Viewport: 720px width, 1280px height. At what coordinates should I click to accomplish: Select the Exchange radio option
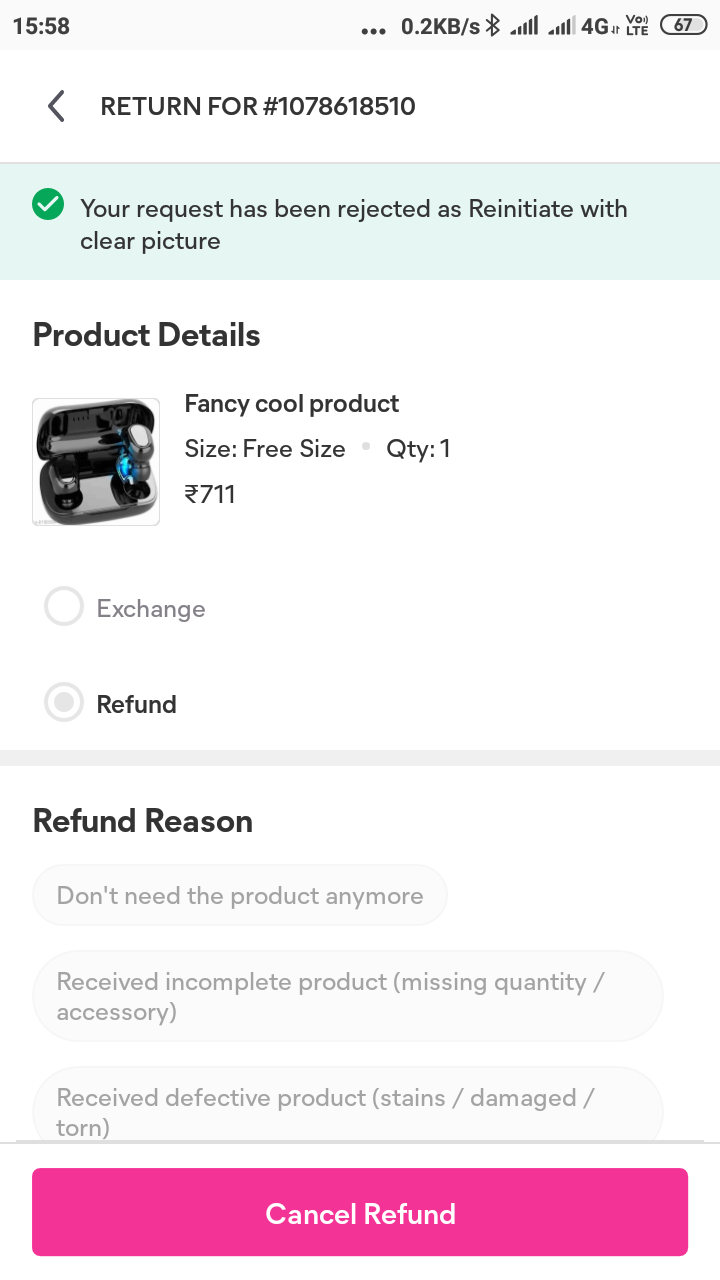coord(64,608)
